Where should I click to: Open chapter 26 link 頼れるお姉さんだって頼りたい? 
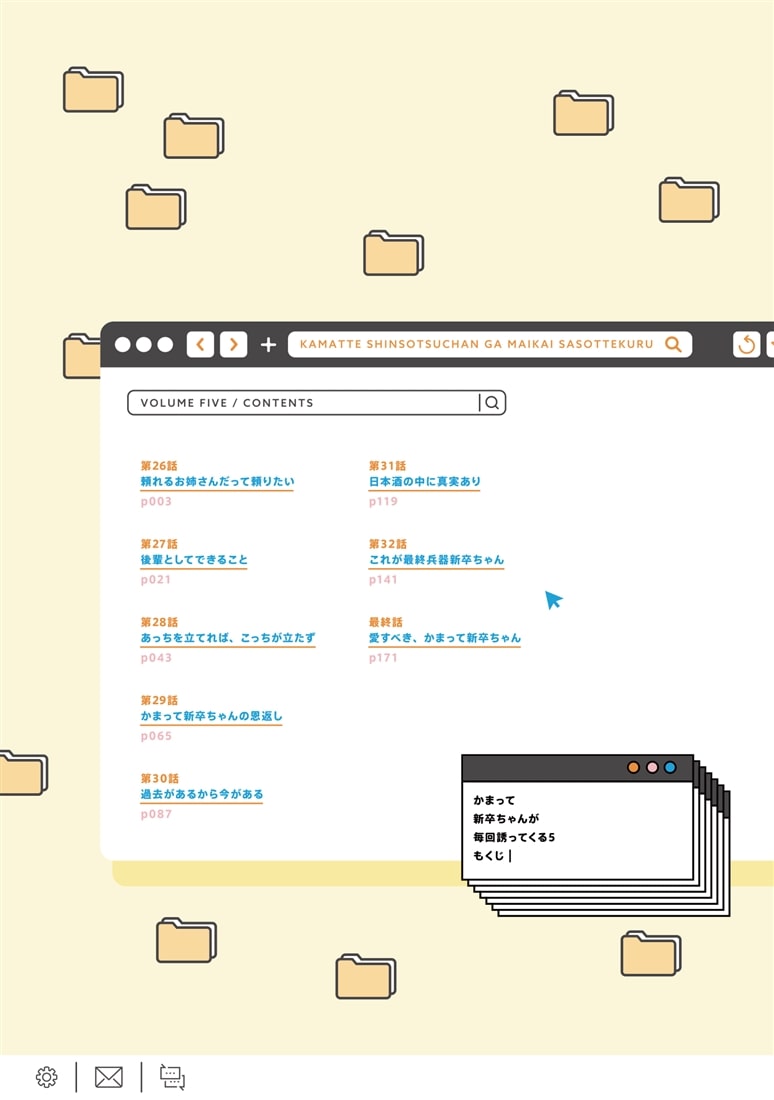point(217,482)
